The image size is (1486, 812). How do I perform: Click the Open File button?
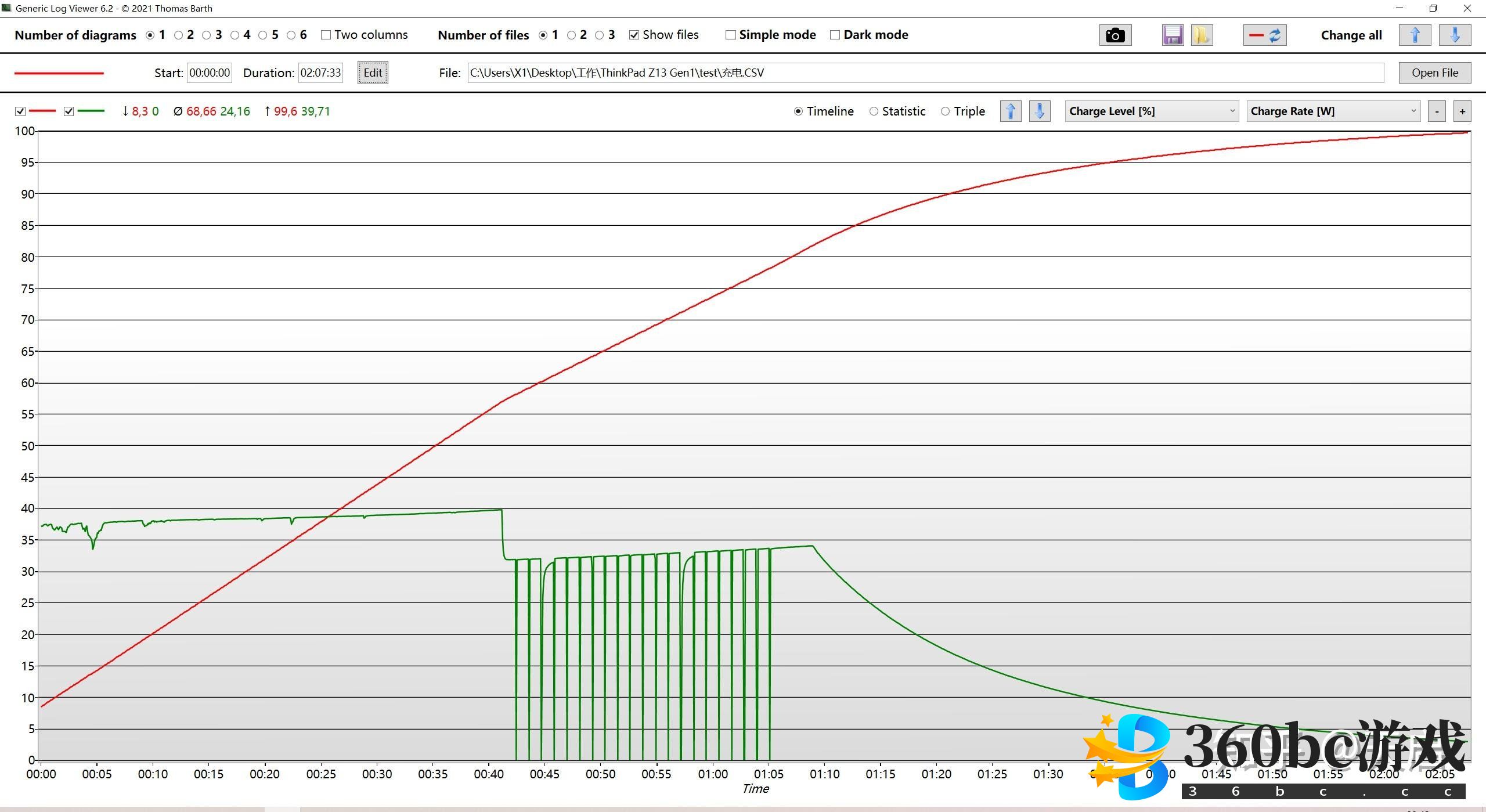[x=1434, y=73]
